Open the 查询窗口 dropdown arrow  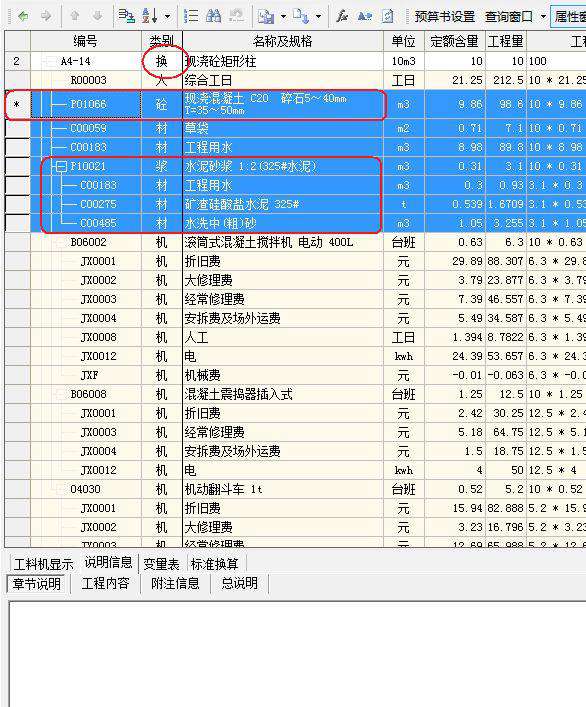(x=543, y=17)
